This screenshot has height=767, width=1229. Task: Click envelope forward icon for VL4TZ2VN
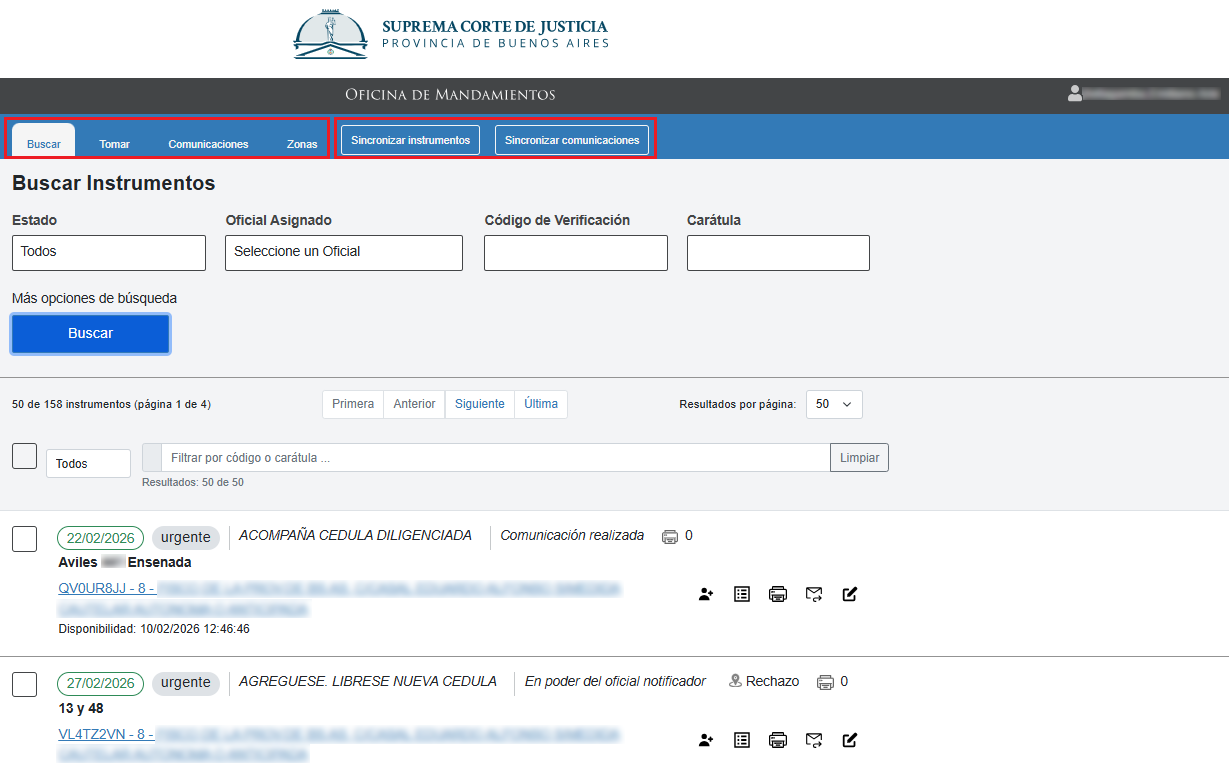pyautogui.click(x=814, y=740)
